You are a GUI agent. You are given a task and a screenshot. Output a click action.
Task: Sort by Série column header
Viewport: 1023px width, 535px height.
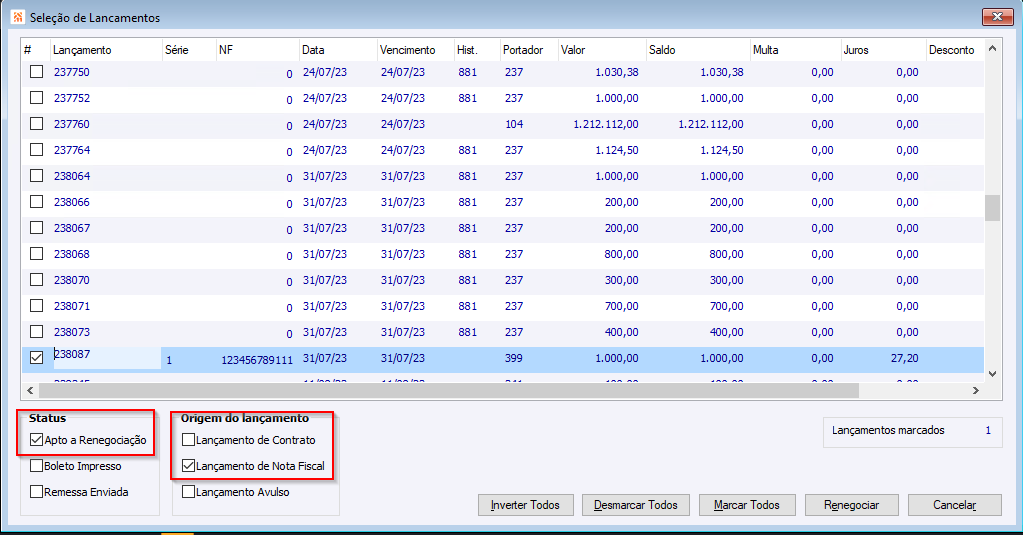(189, 50)
